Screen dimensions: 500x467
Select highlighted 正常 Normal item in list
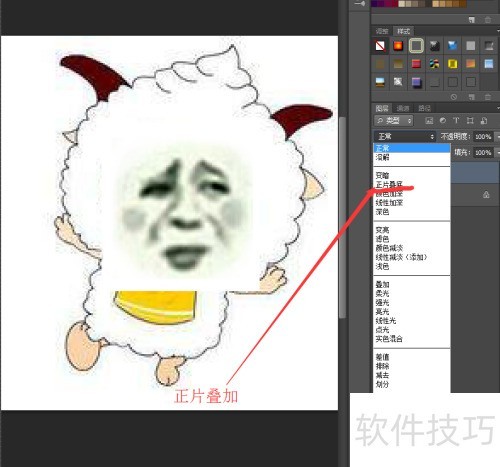pos(412,148)
